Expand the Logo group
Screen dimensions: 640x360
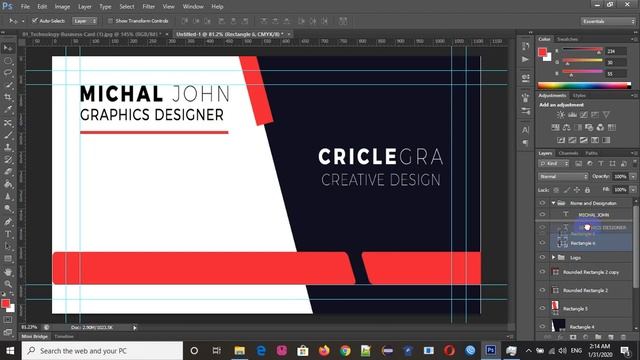point(553,258)
